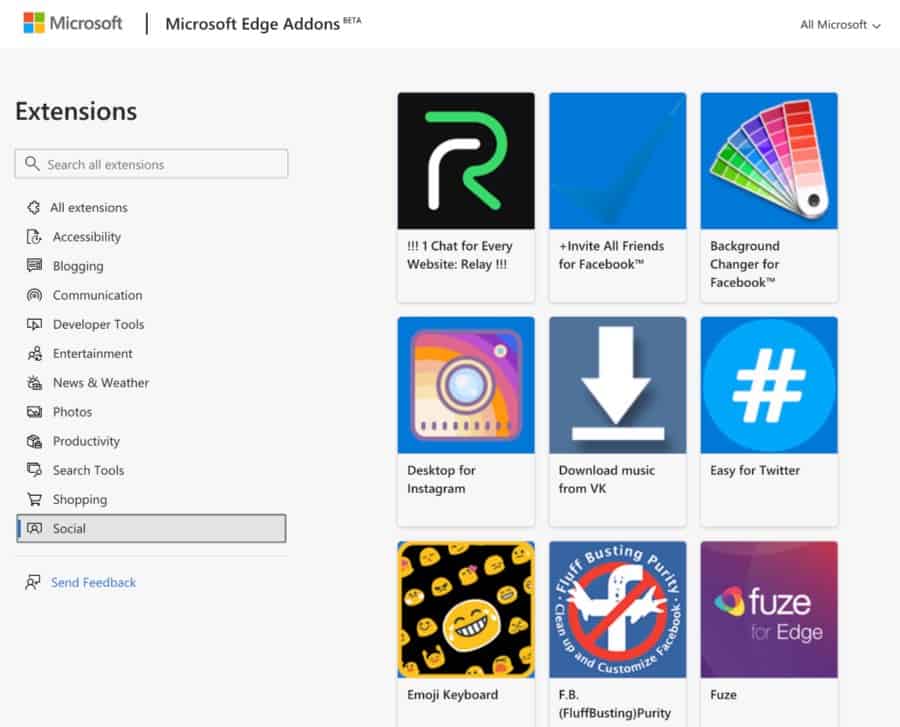Show All extensions in the sidebar

[88, 208]
